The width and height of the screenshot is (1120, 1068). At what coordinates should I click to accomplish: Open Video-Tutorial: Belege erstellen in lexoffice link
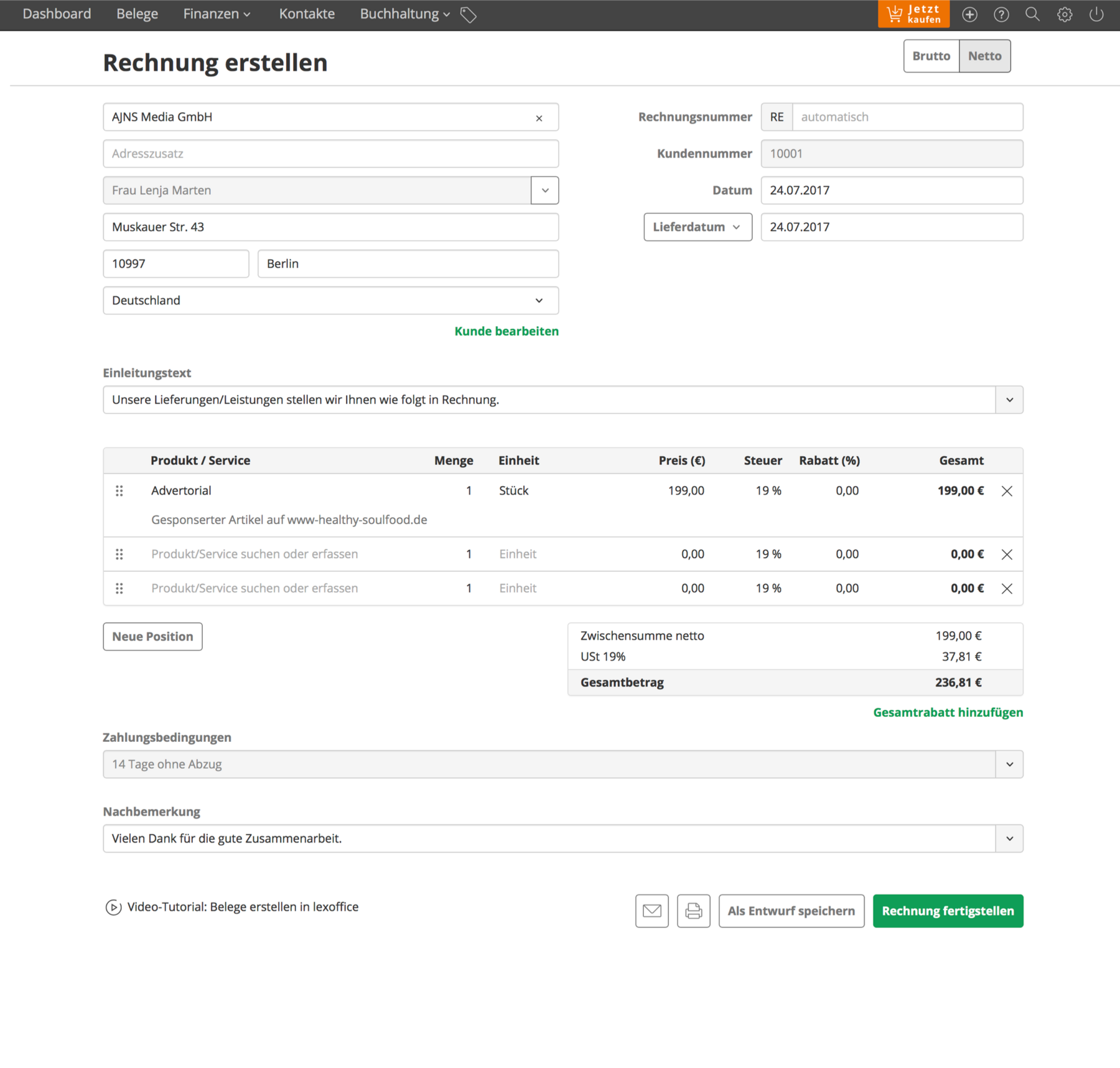tap(243, 907)
